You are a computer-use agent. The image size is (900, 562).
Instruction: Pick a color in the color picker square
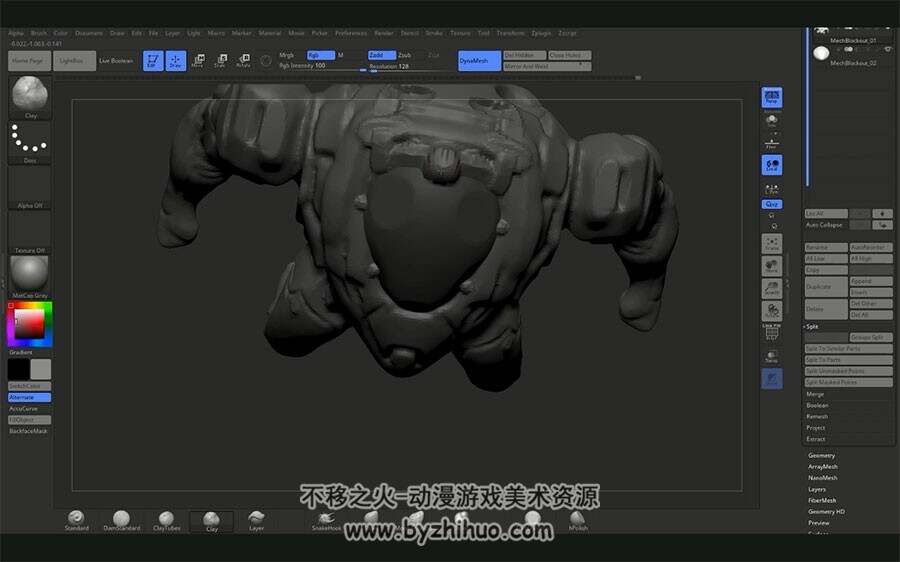click(x=29, y=323)
